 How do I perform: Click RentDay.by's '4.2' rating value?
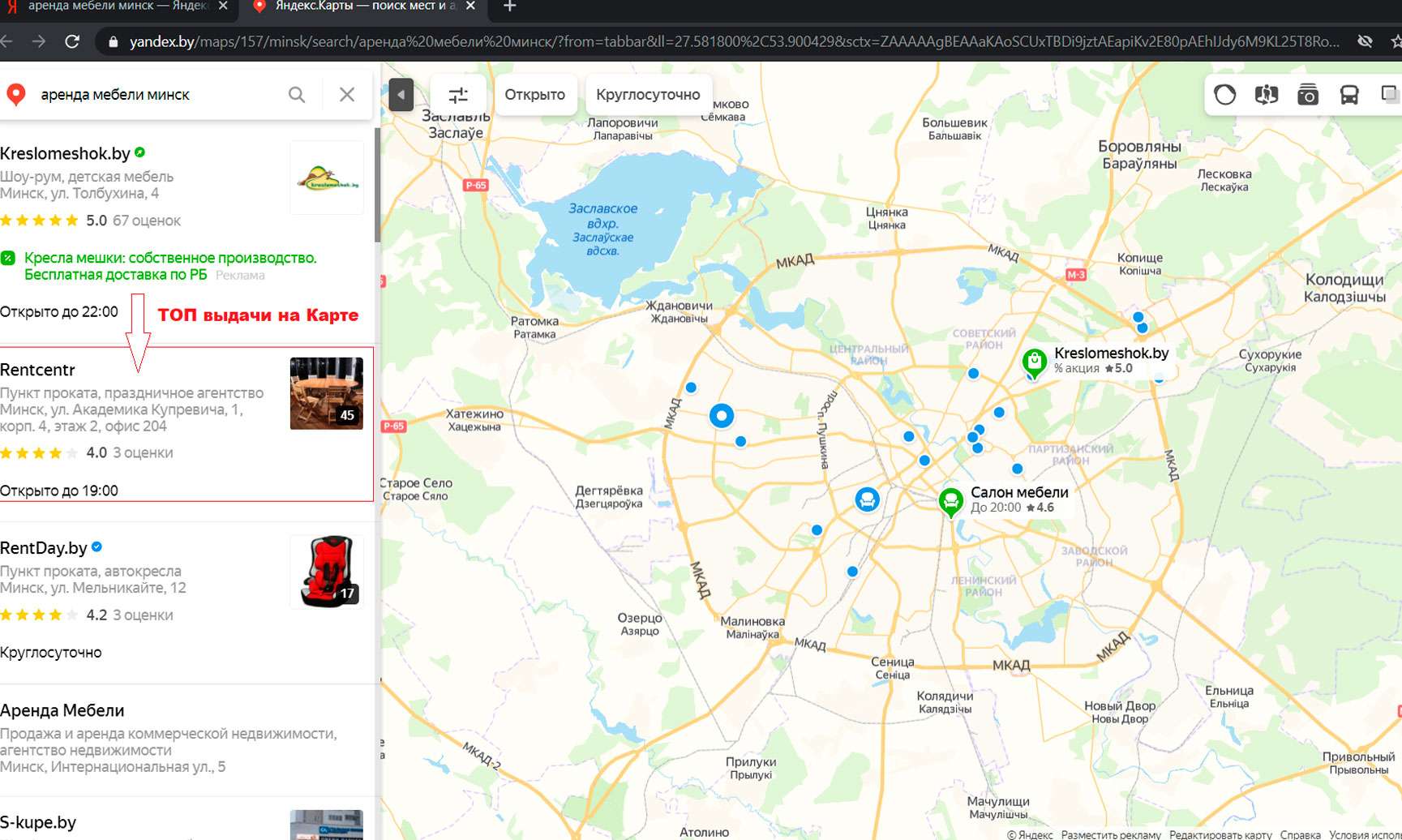[96, 615]
